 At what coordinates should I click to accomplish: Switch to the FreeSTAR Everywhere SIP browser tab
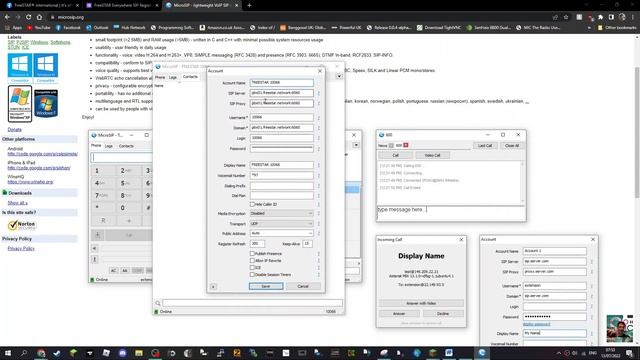(122, 5)
